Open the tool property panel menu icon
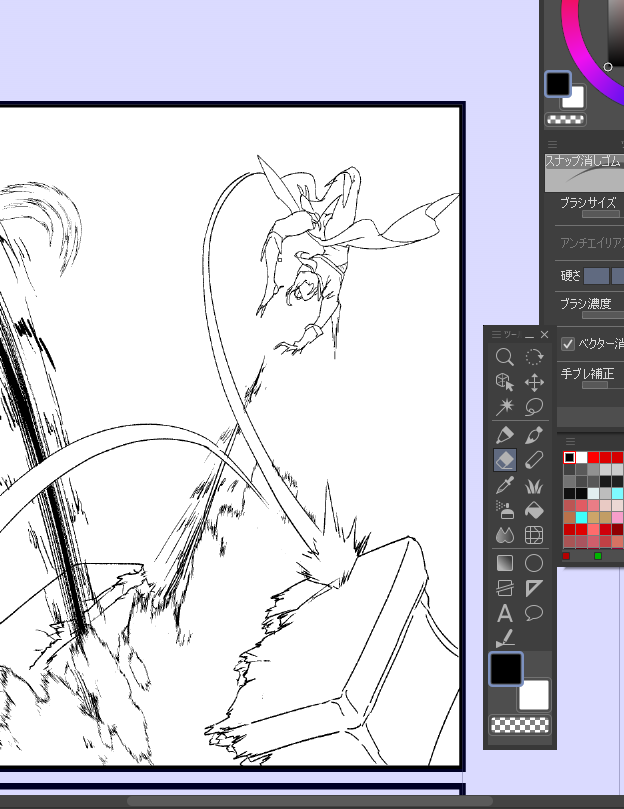Image resolution: width=624 pixels, height=809 pixels. click(552, 144)
